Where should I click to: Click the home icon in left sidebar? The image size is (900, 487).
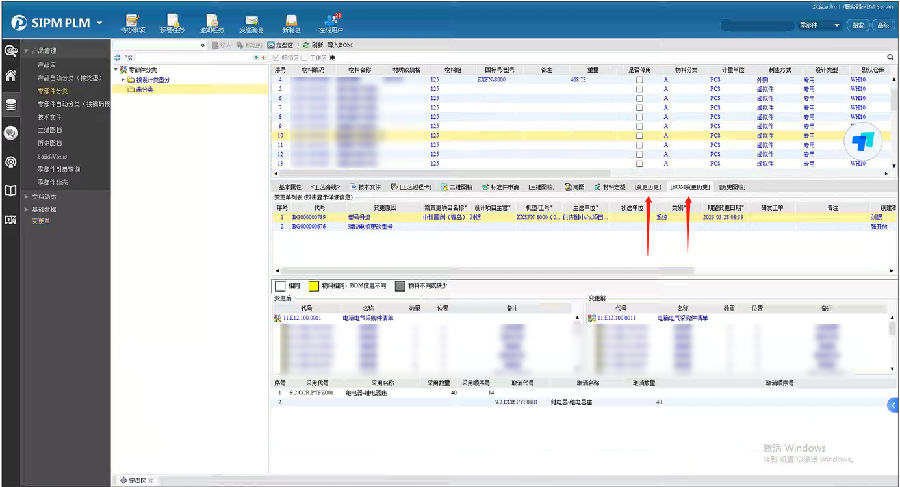tap(11, 75)
